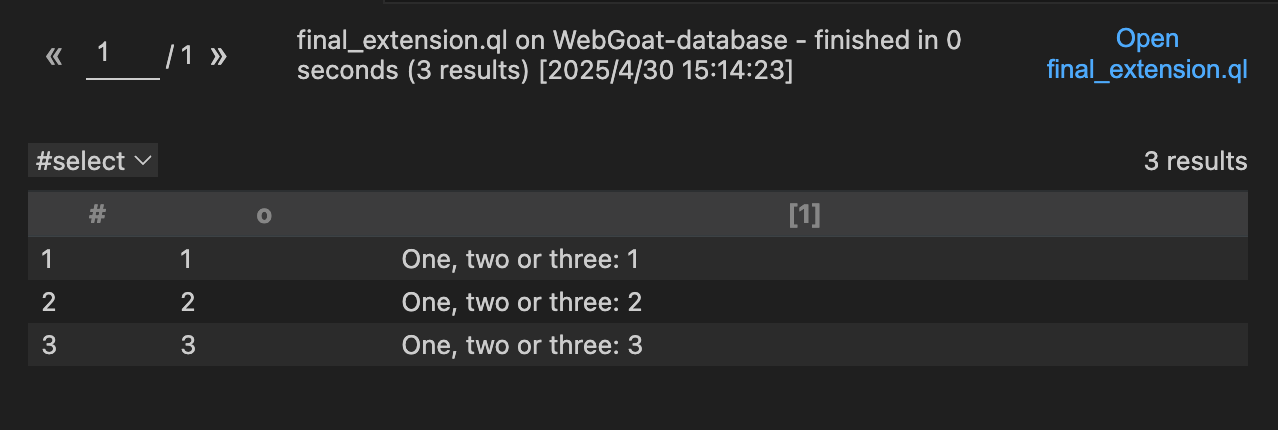Viewport: 1278px width, 430px height.
Task: Click the o column value in row 2
Action: pos(187,303)
